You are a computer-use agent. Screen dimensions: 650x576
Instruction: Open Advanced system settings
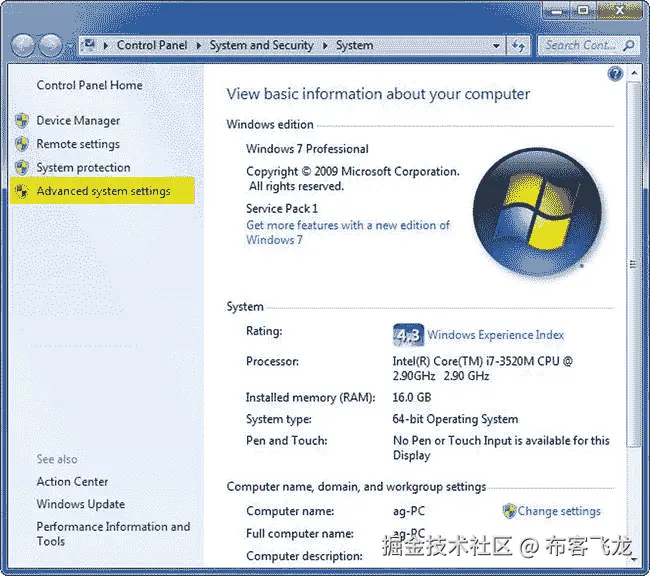click(103, 191)
